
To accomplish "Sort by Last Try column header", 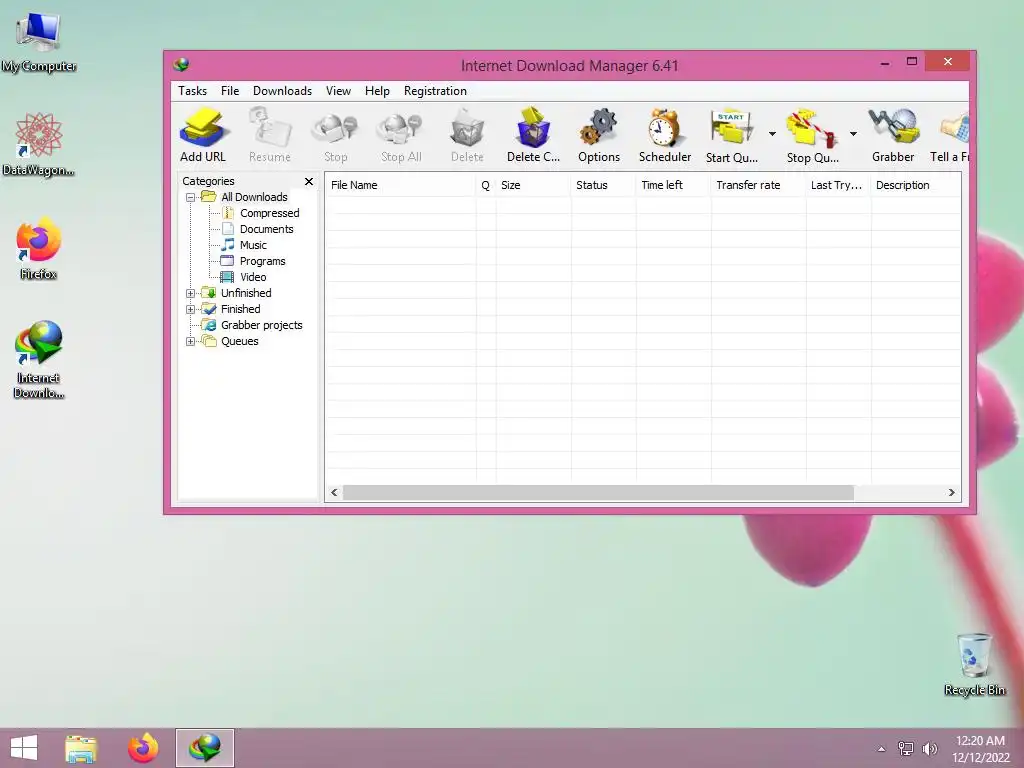I will [838, 185].
